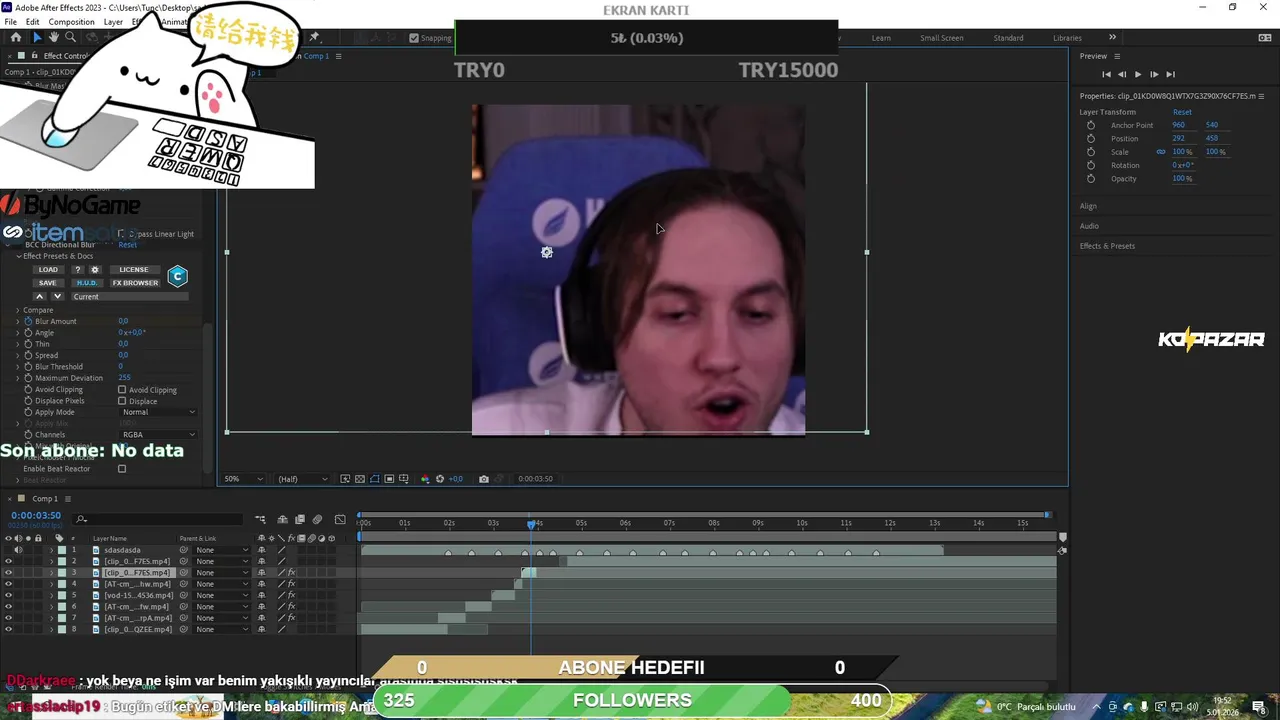This screenshot has width=1280, height=720.
Task: Toggle Blur Amount stopwatch
Action: pos(28,321)
